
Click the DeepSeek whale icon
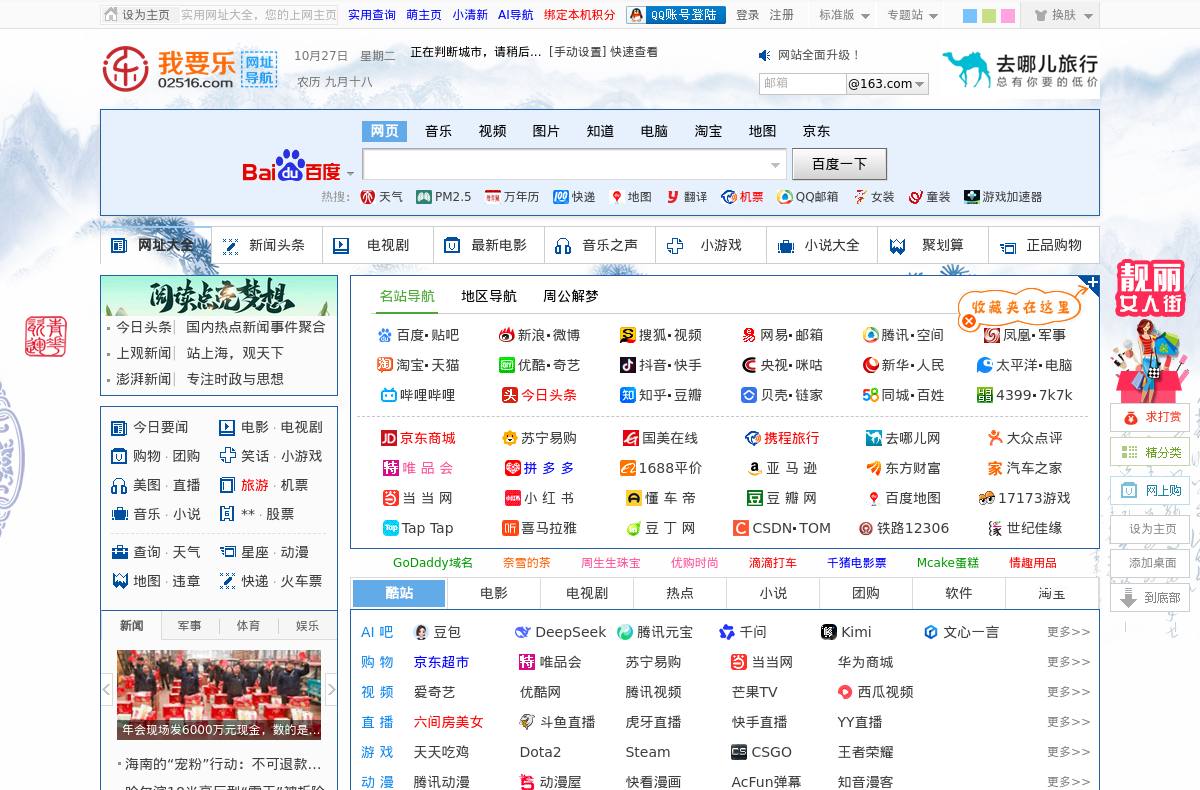pos(522,632)
